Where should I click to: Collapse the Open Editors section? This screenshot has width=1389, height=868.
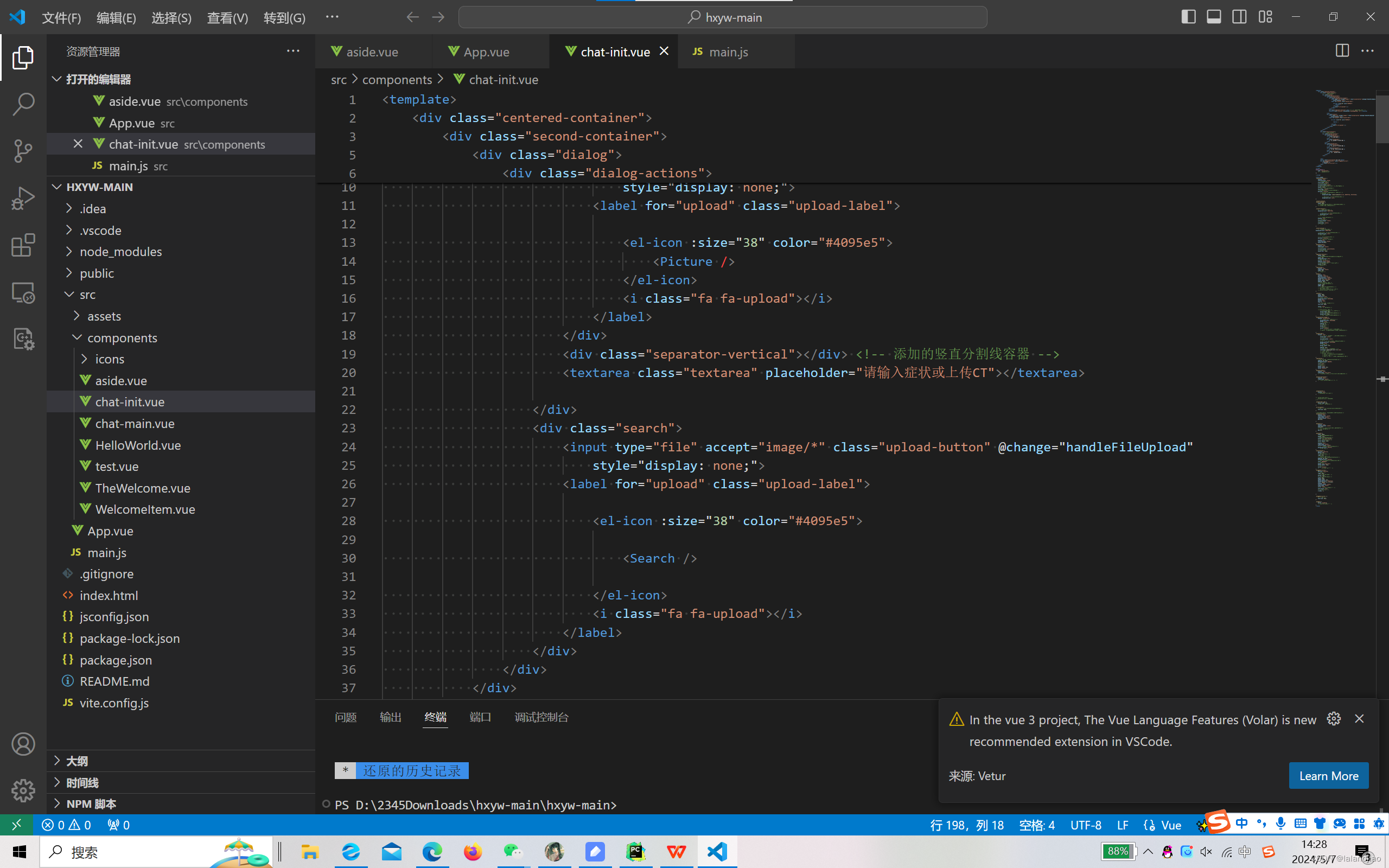pos(181,79)
